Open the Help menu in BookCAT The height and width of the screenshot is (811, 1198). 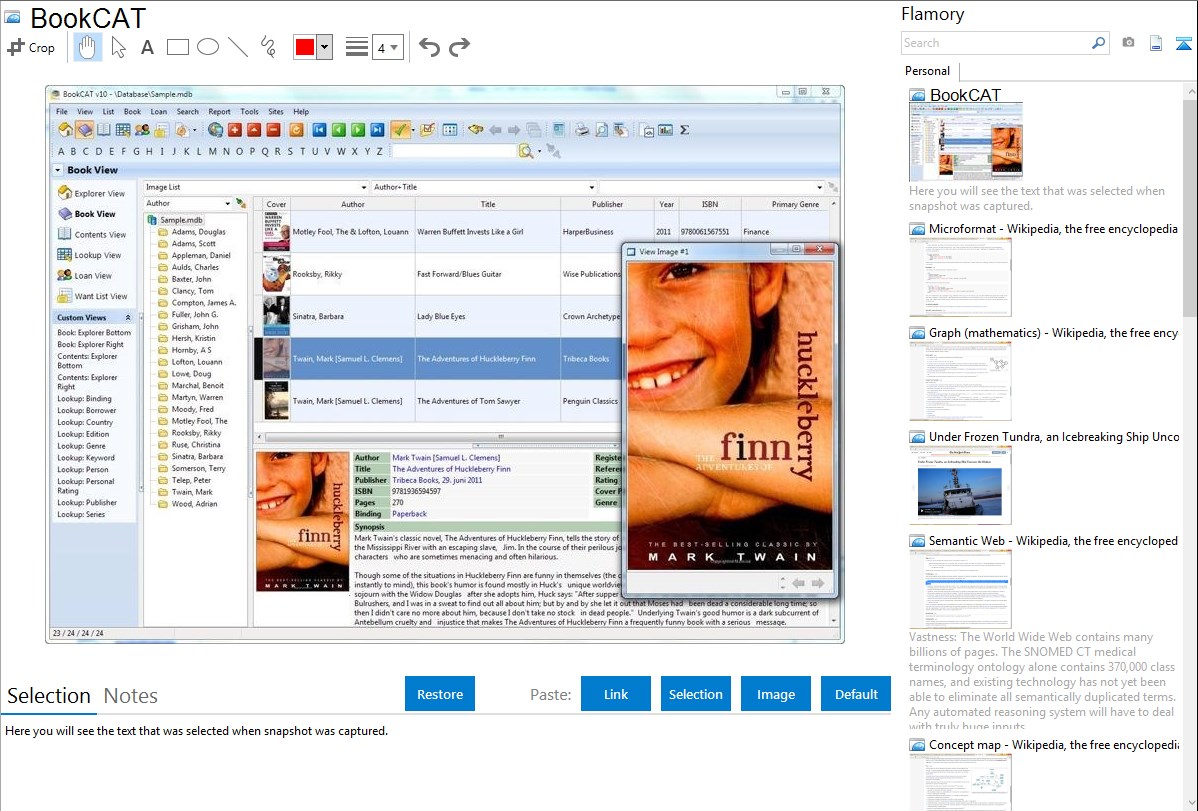pyautogui.click(x=301, y=112)
